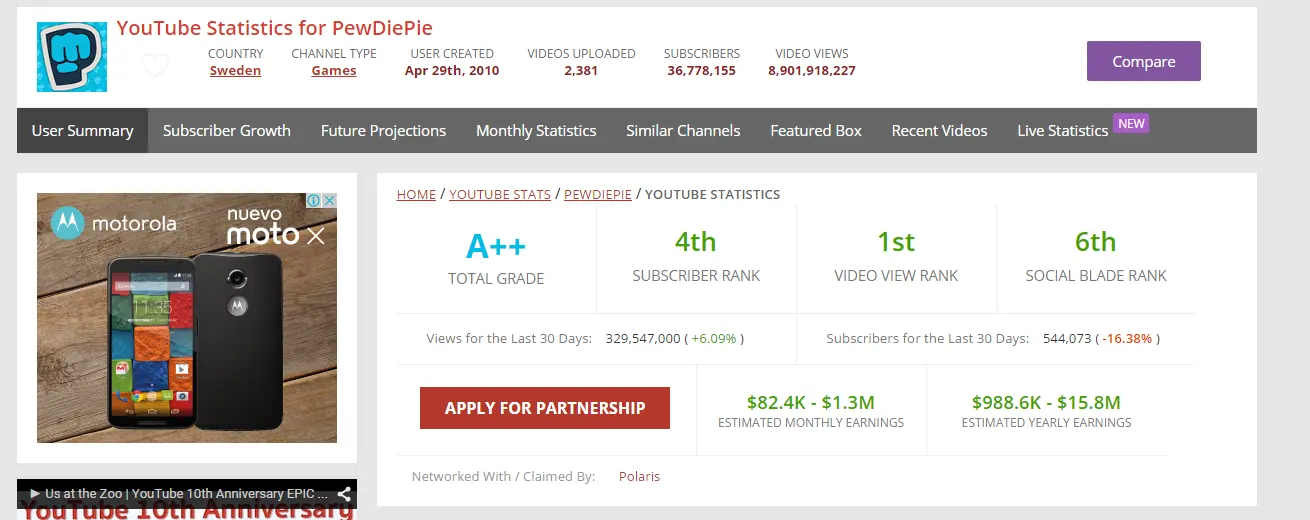Click the share icon on video player
The height and width of the screenshot is (520, 1310).
click(344, 494)
